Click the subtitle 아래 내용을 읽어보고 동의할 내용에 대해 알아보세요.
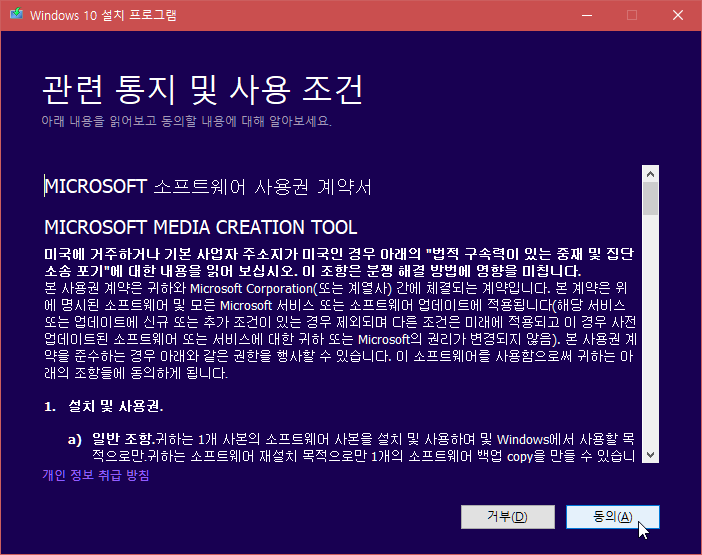Viewport: 702px width, 555px height. [x=186, y=121]
